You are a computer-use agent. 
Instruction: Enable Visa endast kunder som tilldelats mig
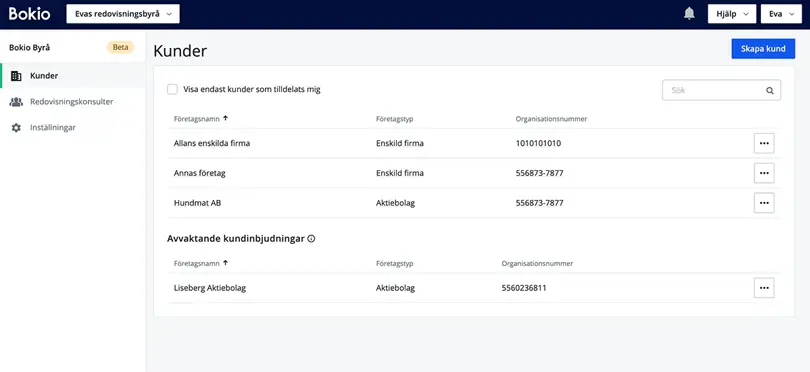point(172,89)
